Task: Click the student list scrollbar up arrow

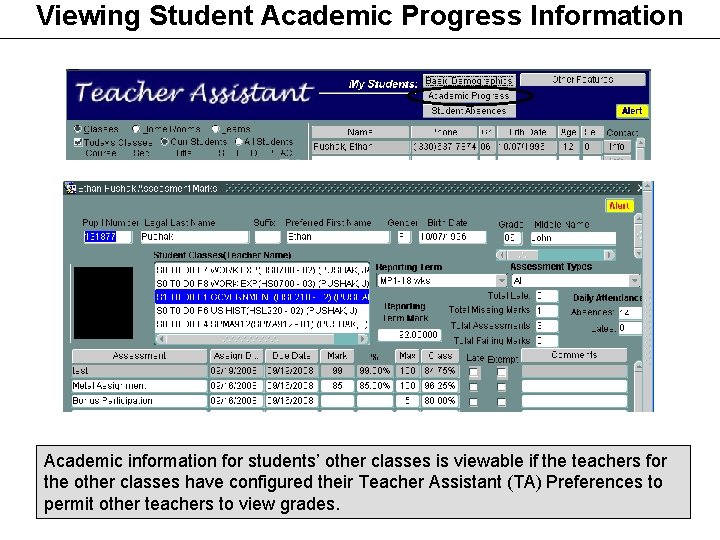Action: click(640, 142)
